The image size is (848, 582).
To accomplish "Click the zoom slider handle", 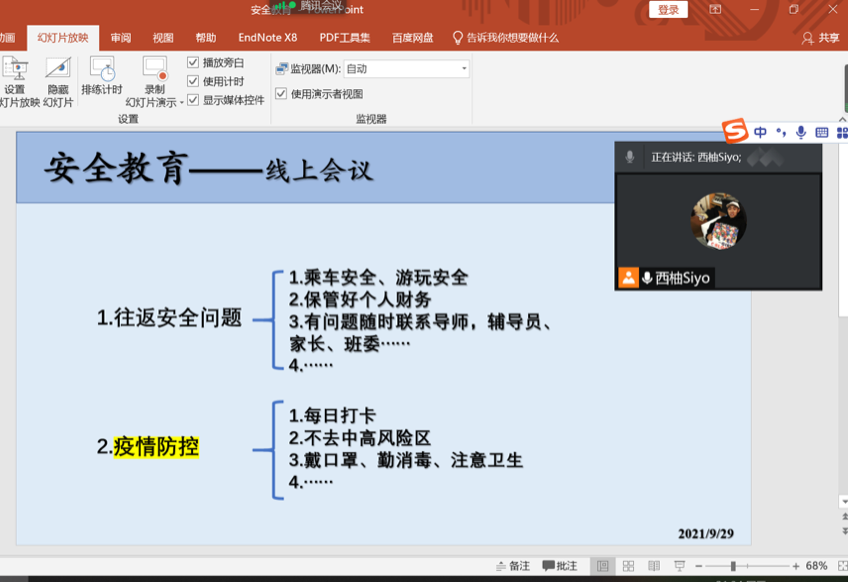I will pos(733,566).
